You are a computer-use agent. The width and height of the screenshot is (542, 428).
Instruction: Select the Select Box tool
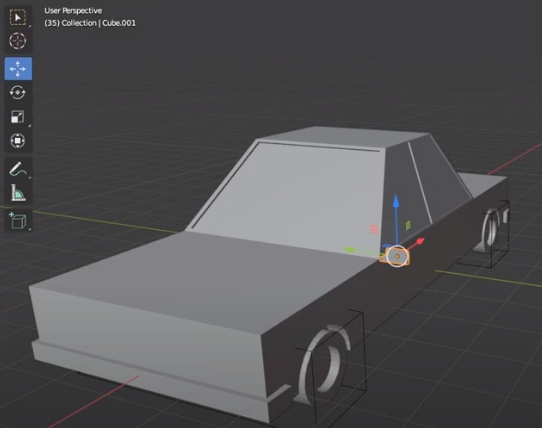(18, 17)
